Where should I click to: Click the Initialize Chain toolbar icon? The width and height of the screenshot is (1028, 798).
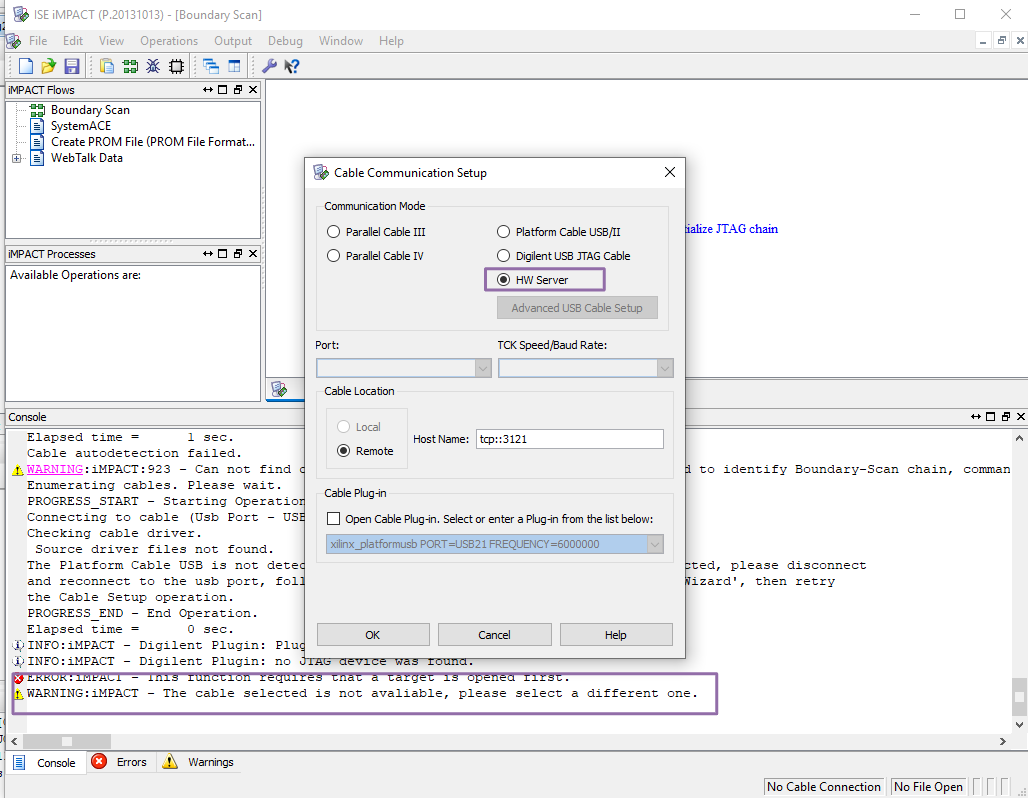click(130, 66)
